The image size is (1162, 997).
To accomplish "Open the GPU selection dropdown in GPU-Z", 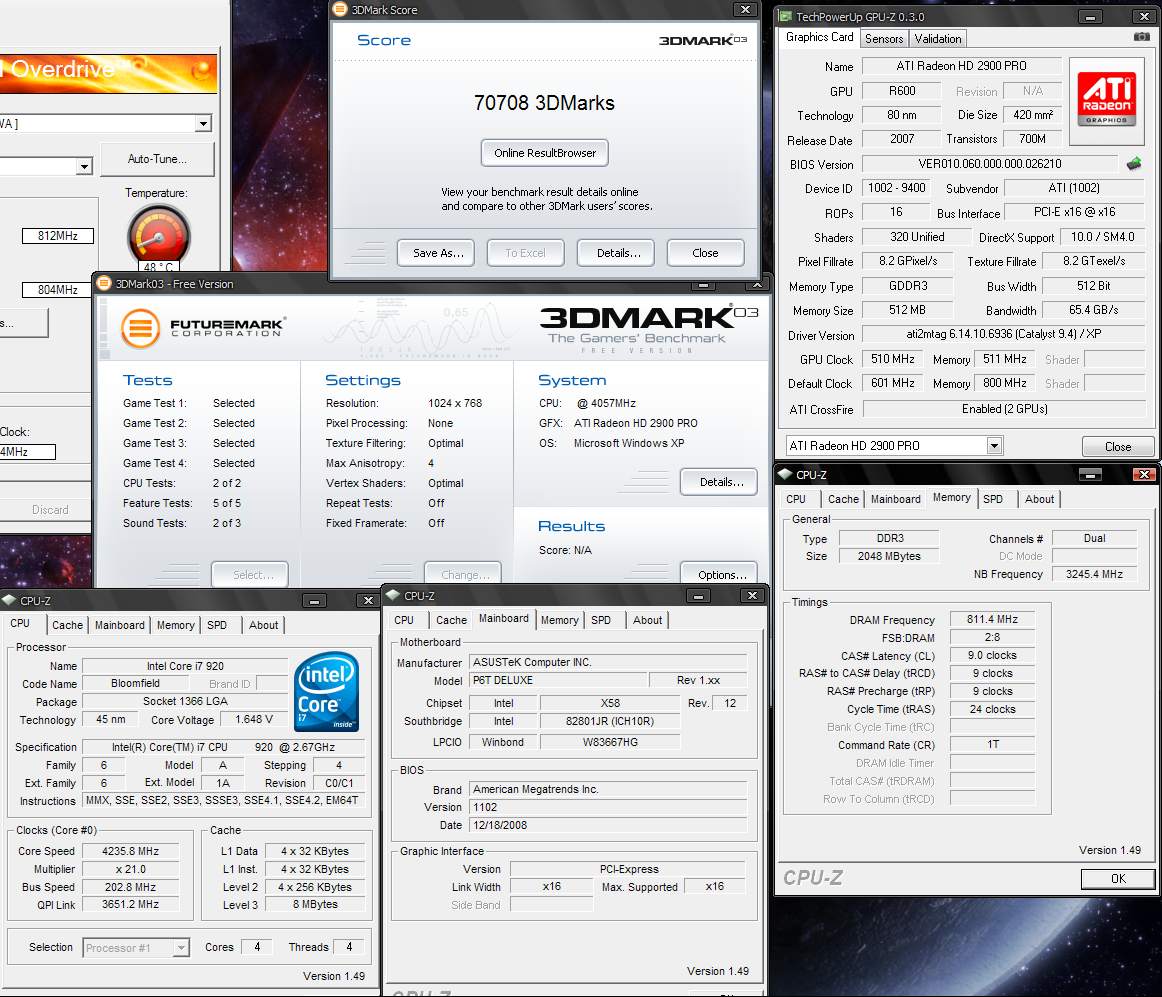I will pyautogui.click(x=995, y=445).
